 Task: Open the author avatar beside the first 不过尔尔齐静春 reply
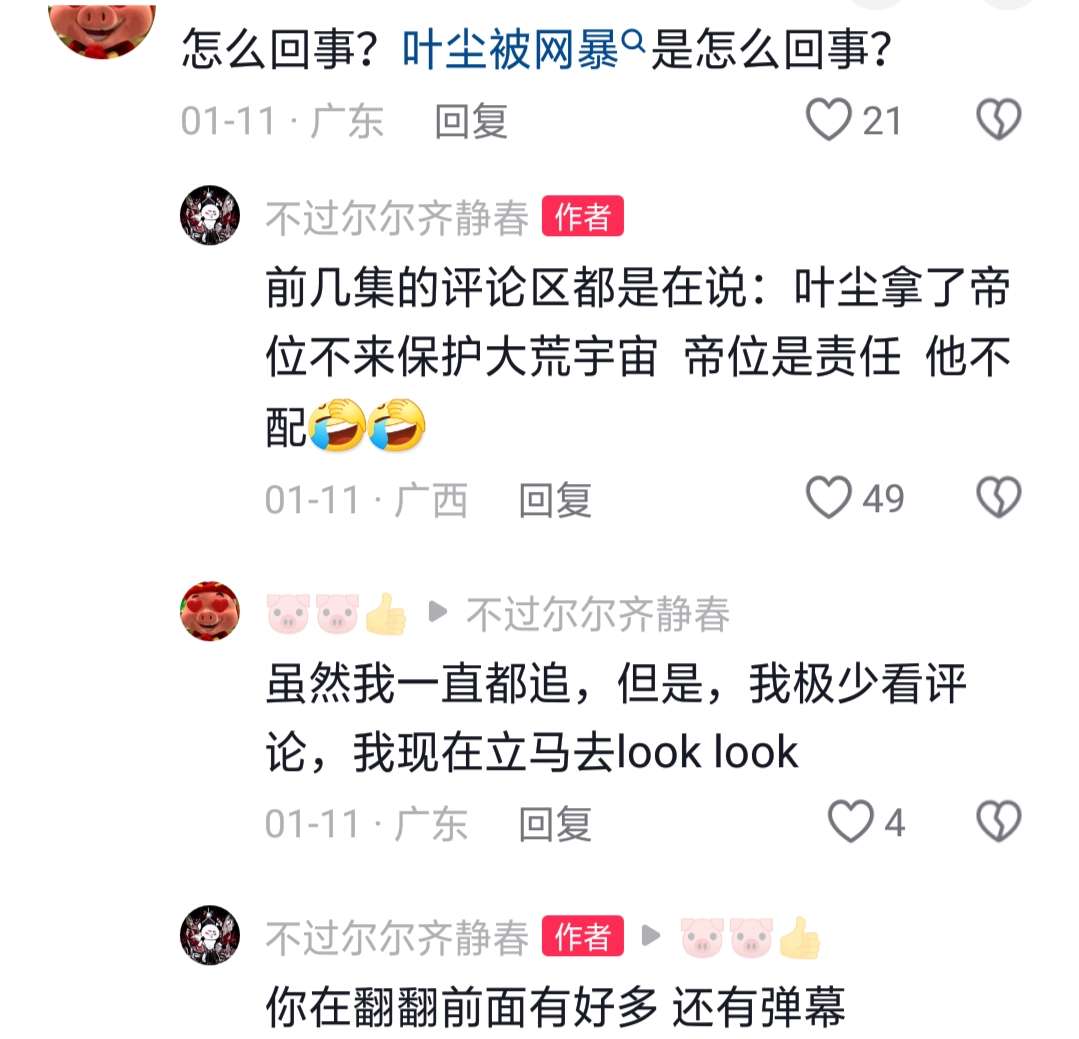(210, 215)
